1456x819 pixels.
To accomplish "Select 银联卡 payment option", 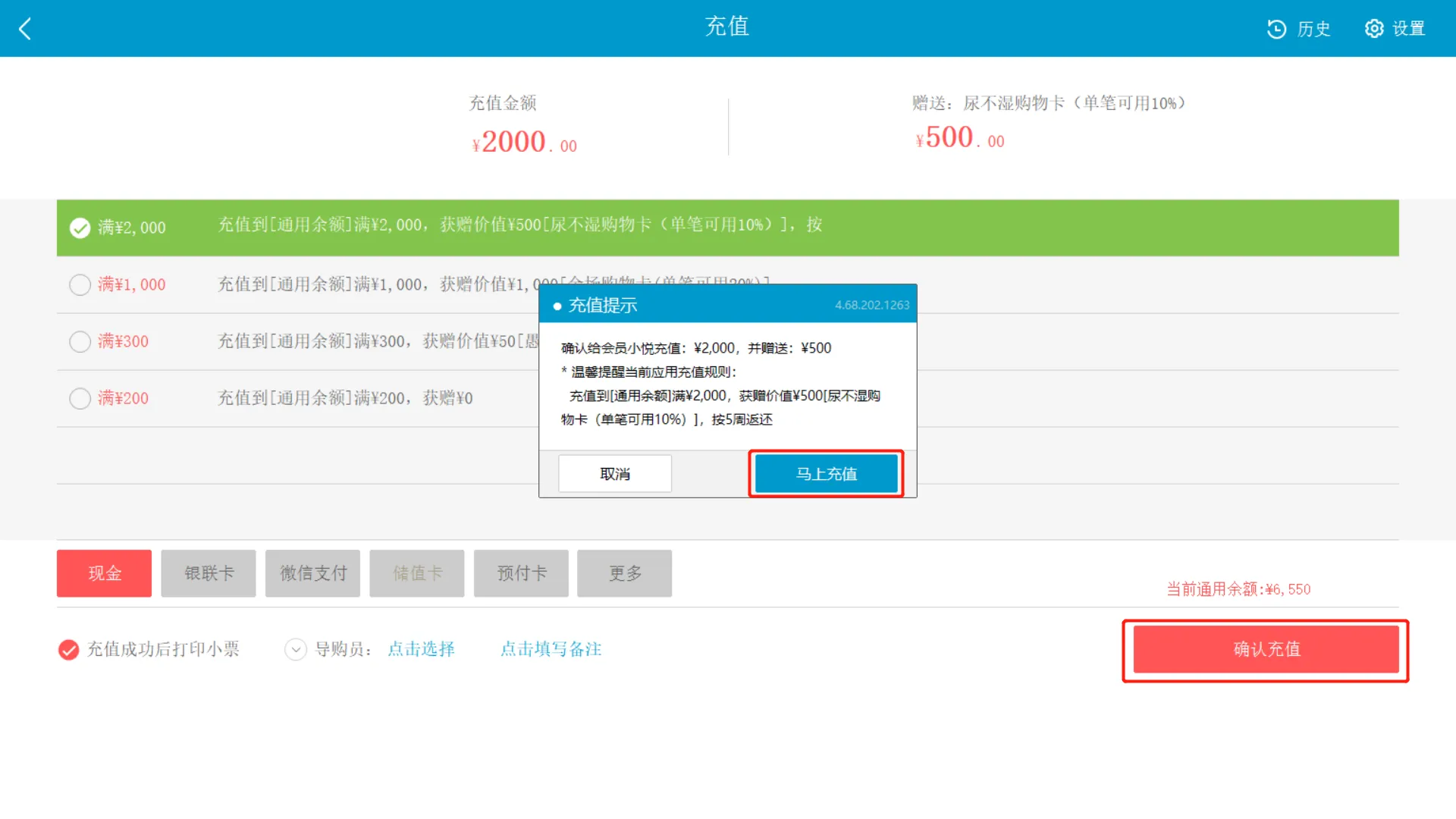I will coord(209,573).
